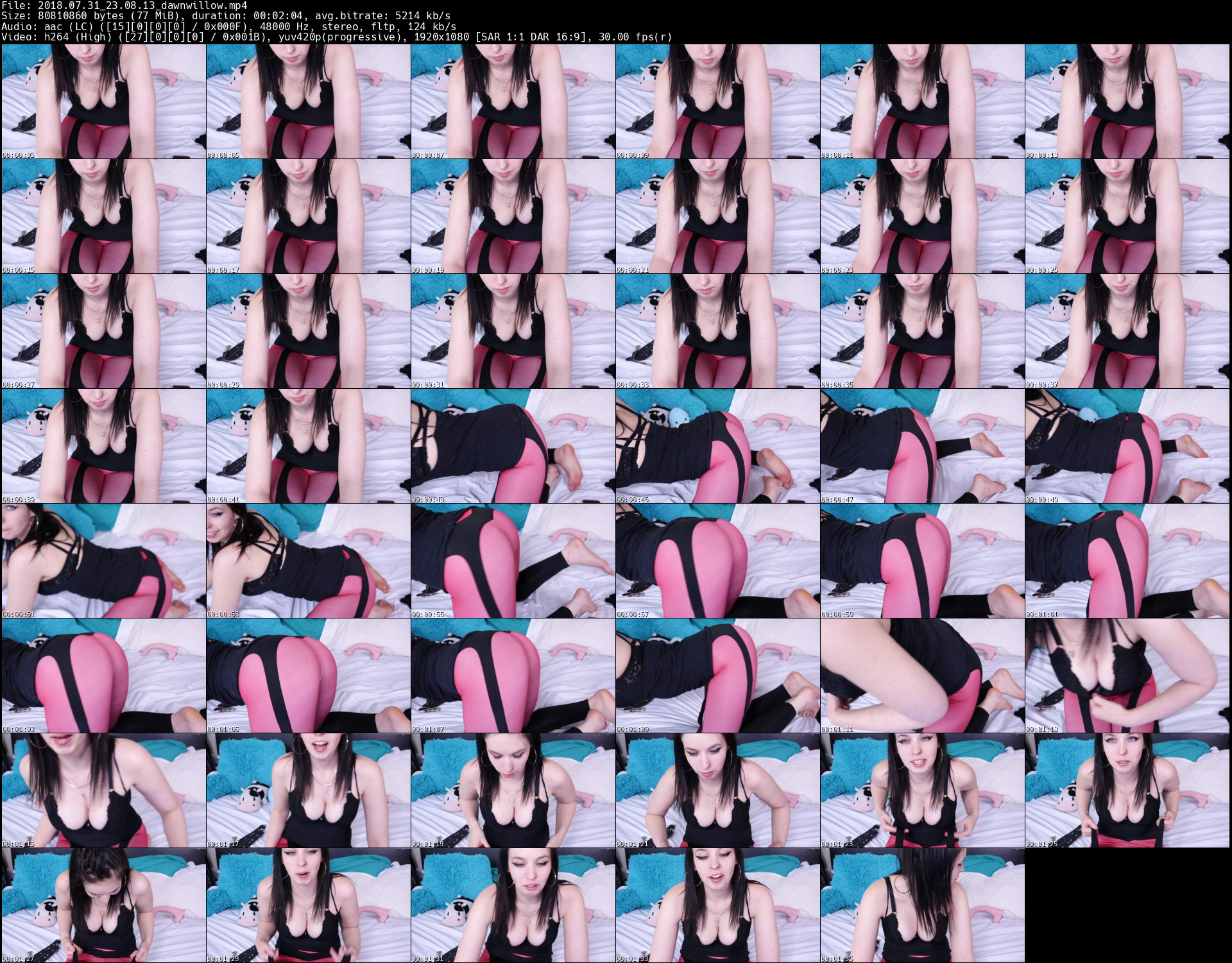Image resolution: width=1232 pixels, height=963 pixels.
Task: Choose the thumbnail stamped 00:01:17
Action: pos(308,790)
